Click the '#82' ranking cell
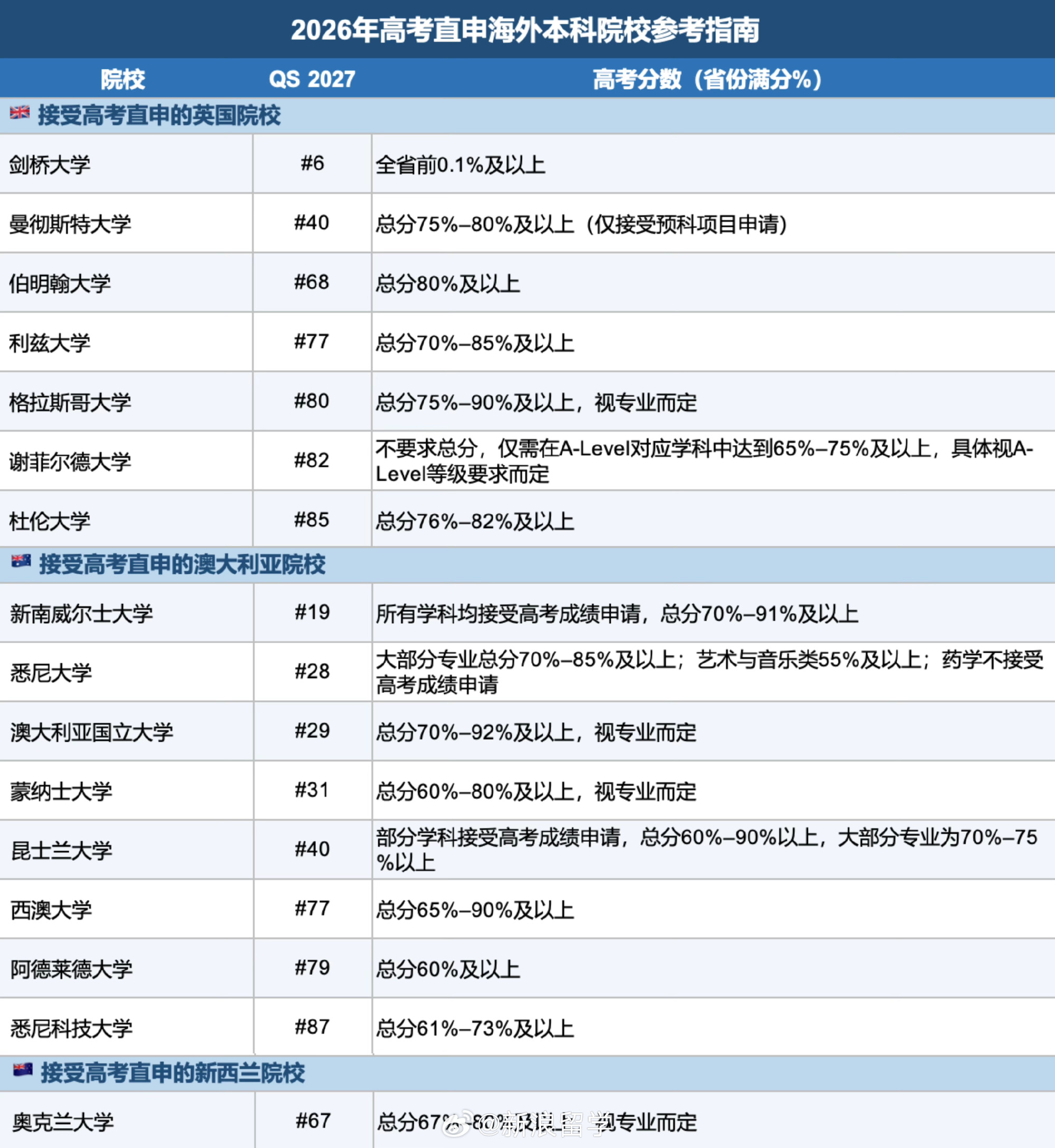 (x=312, y=460)
